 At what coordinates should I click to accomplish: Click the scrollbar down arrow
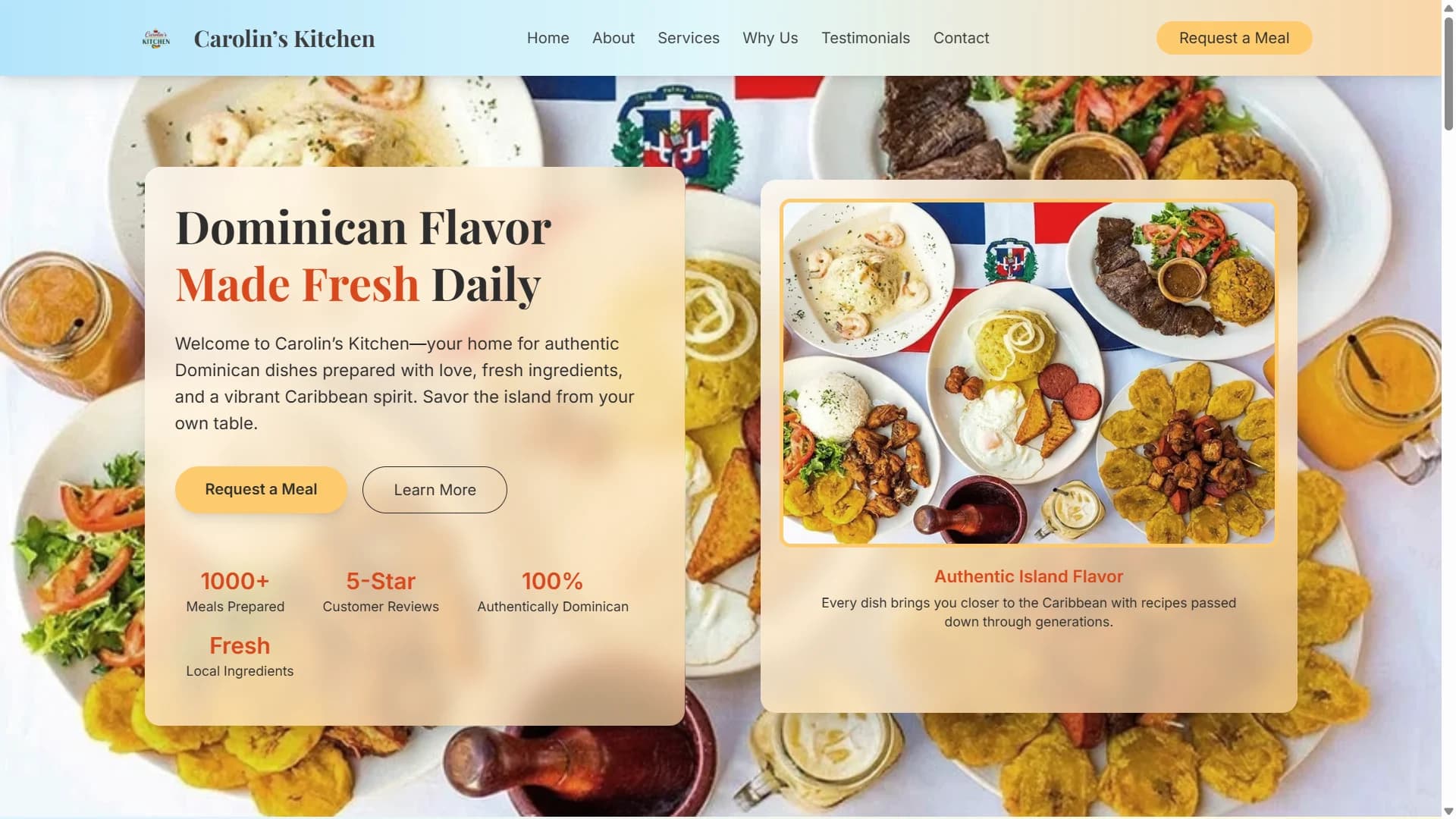point(1448,811)
